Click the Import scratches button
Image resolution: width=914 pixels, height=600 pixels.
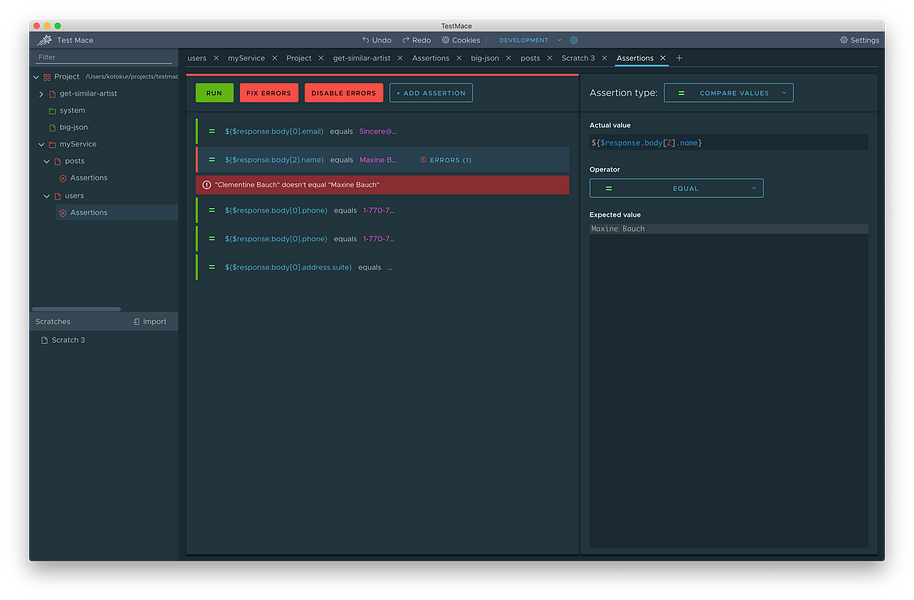(150, 321)
